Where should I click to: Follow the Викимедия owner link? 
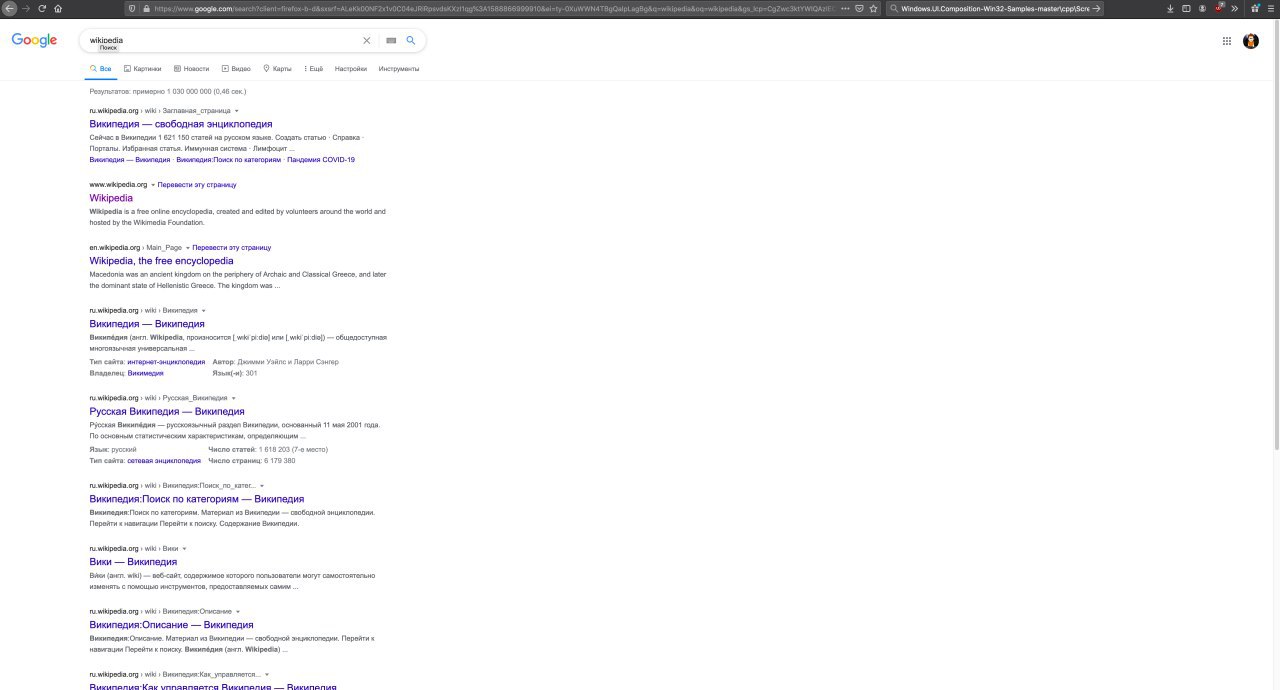pyautogui.click(x=146, y=373)
